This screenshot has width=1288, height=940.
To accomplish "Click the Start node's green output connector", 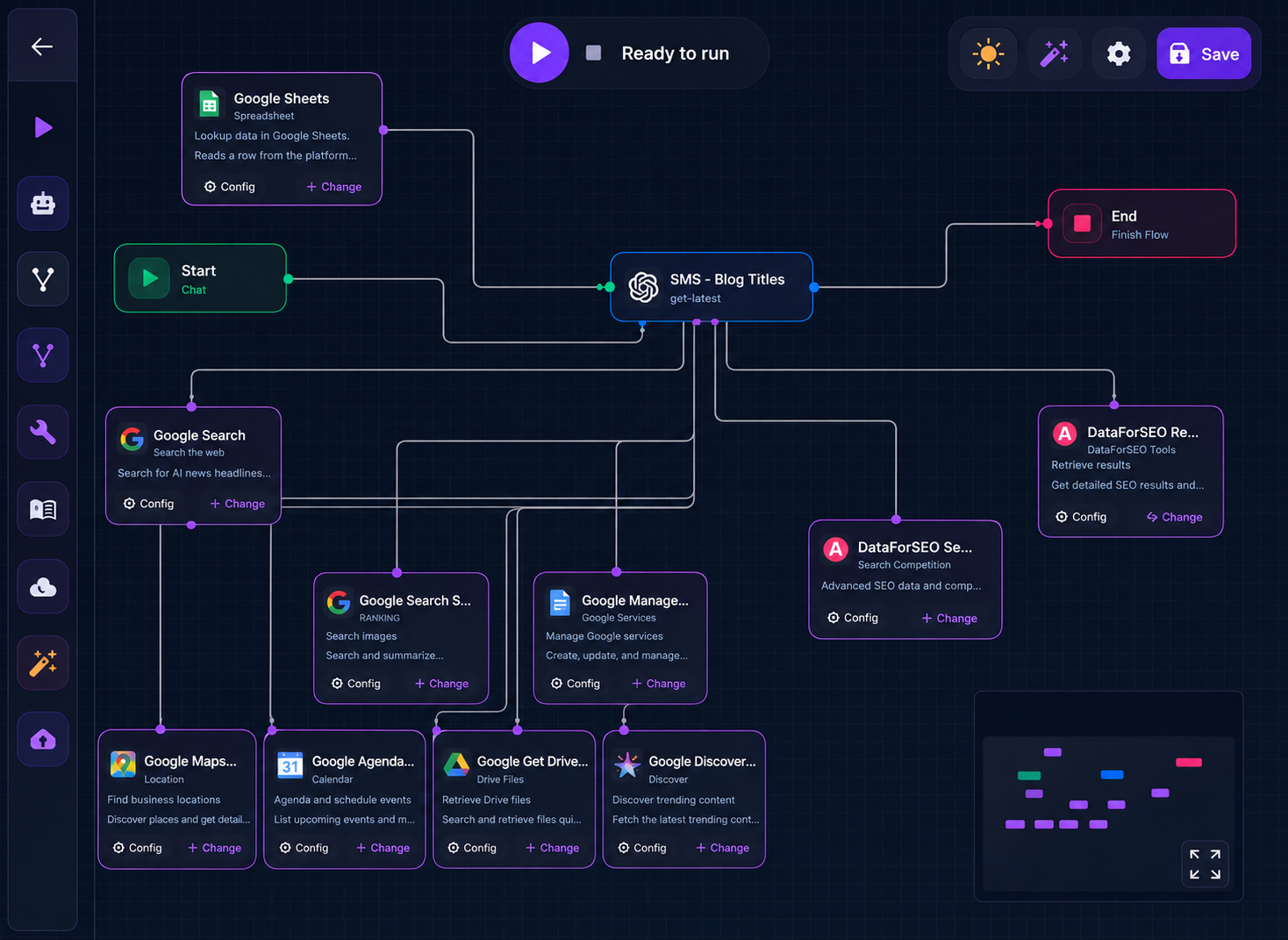I will [288, 279].
